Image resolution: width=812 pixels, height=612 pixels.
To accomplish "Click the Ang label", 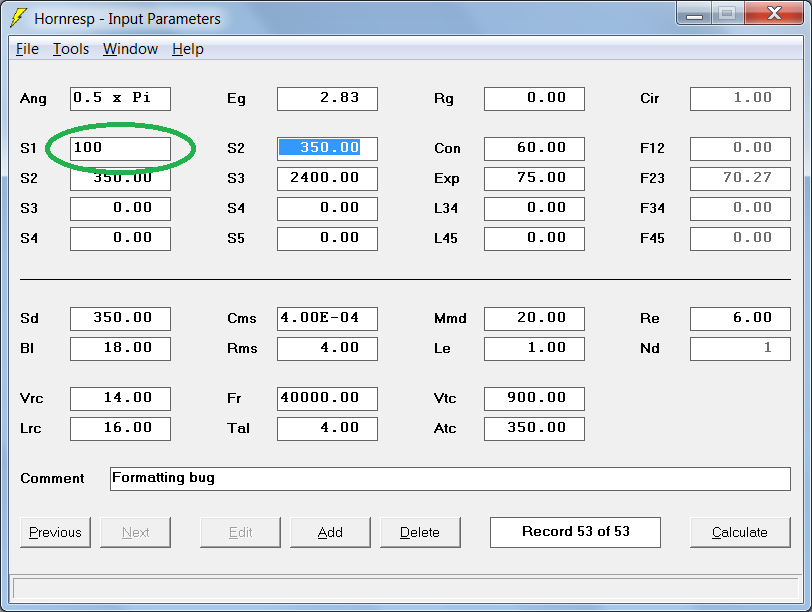I will [33, 99].
